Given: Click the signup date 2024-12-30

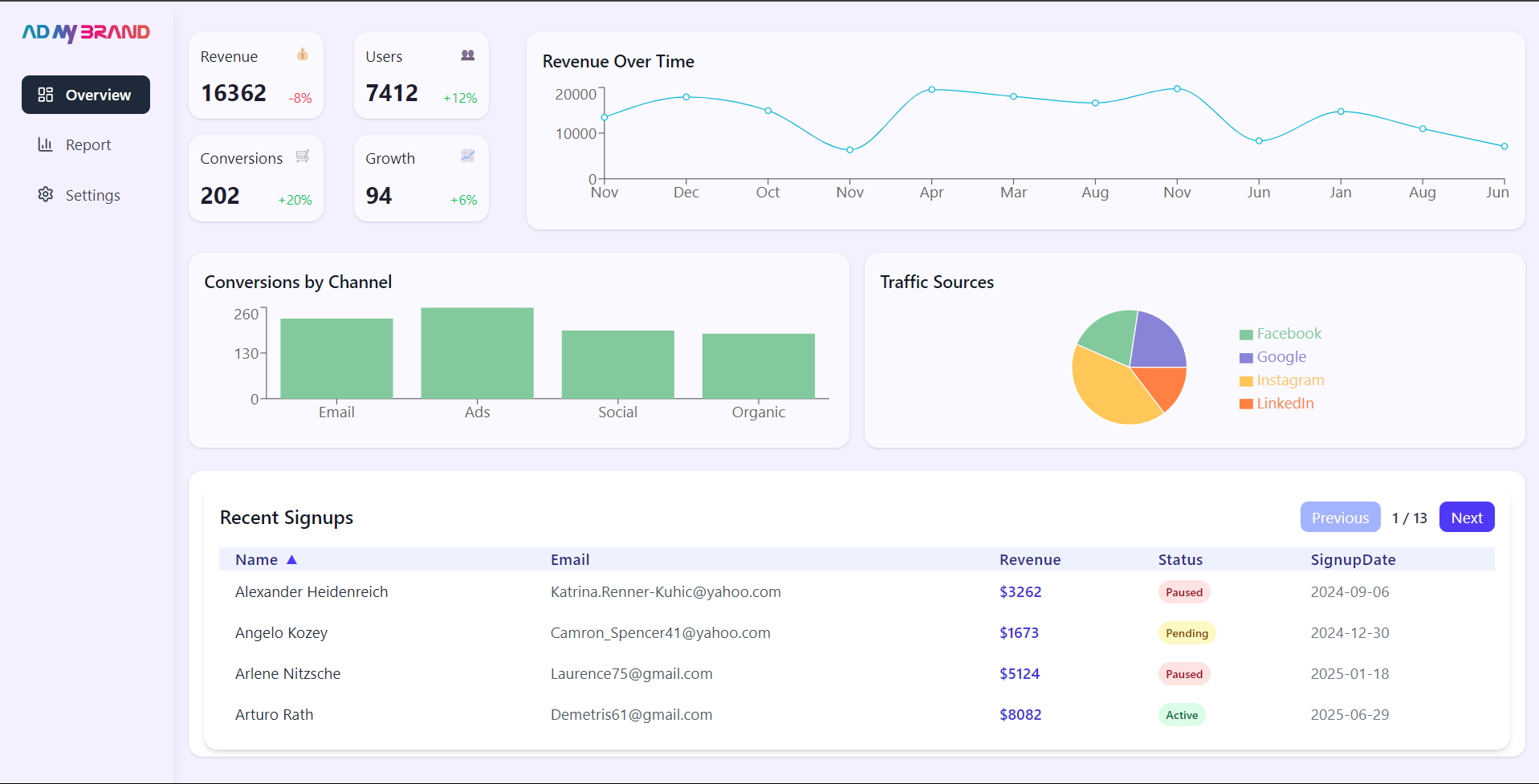Looking at the screenshot, I should point(1350,633).
